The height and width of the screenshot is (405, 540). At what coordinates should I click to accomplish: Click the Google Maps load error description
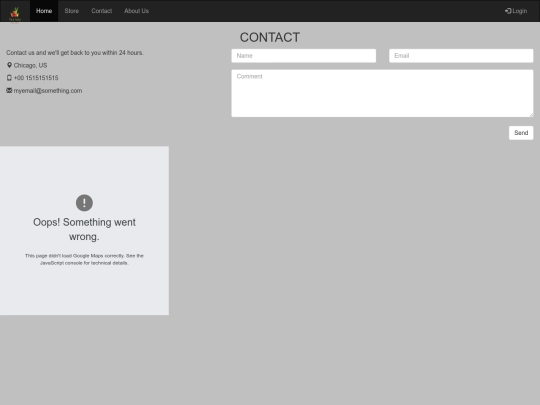point(84,259)
